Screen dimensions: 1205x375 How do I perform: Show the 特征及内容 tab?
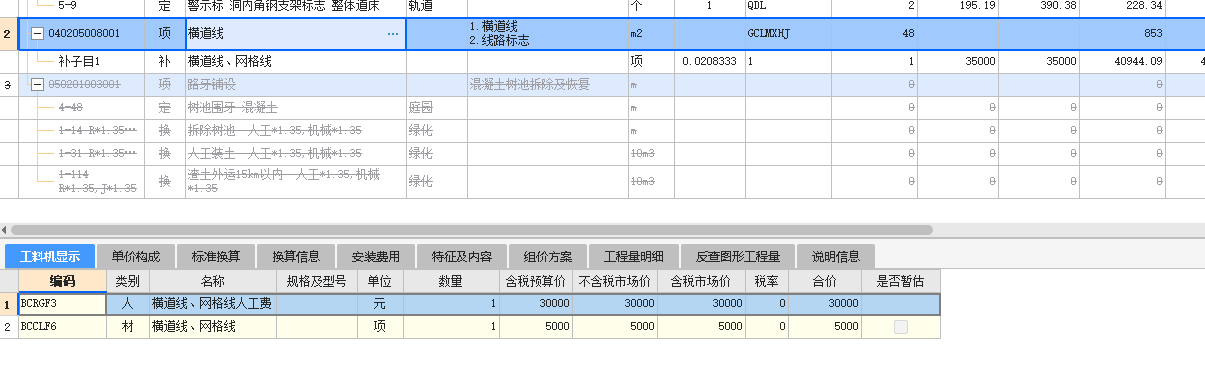tap(461, 256)
